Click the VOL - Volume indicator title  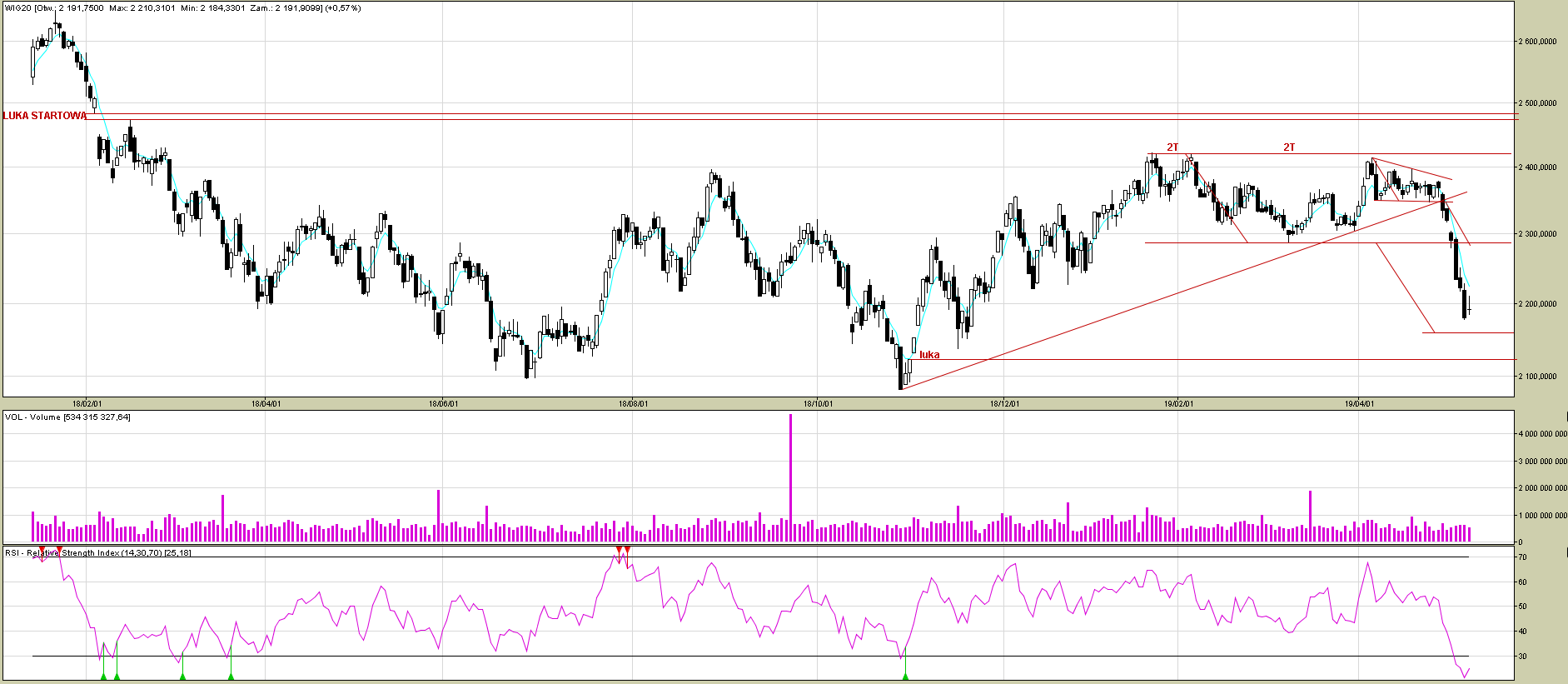[67, 417]
